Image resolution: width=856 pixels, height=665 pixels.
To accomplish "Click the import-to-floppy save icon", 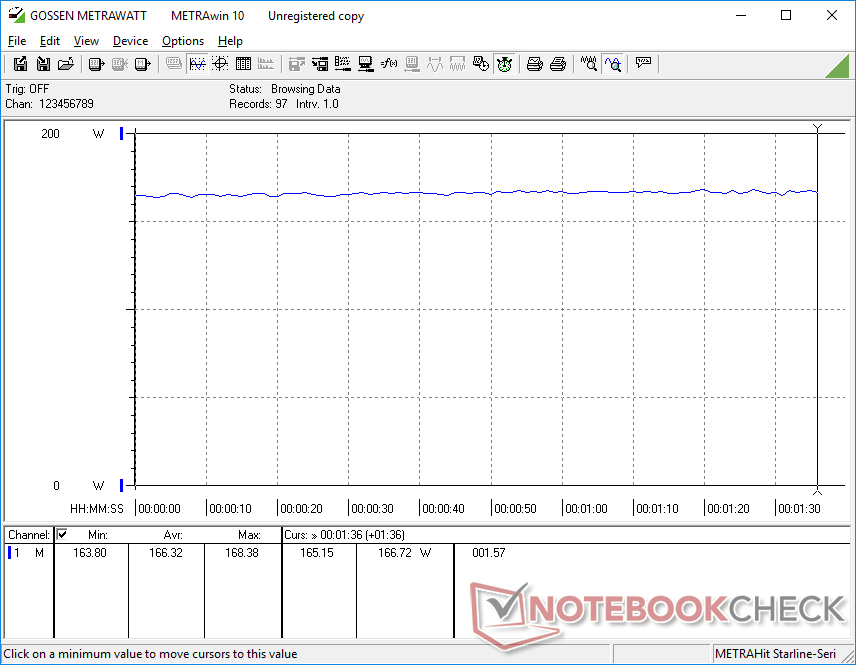I will (43, 64).
